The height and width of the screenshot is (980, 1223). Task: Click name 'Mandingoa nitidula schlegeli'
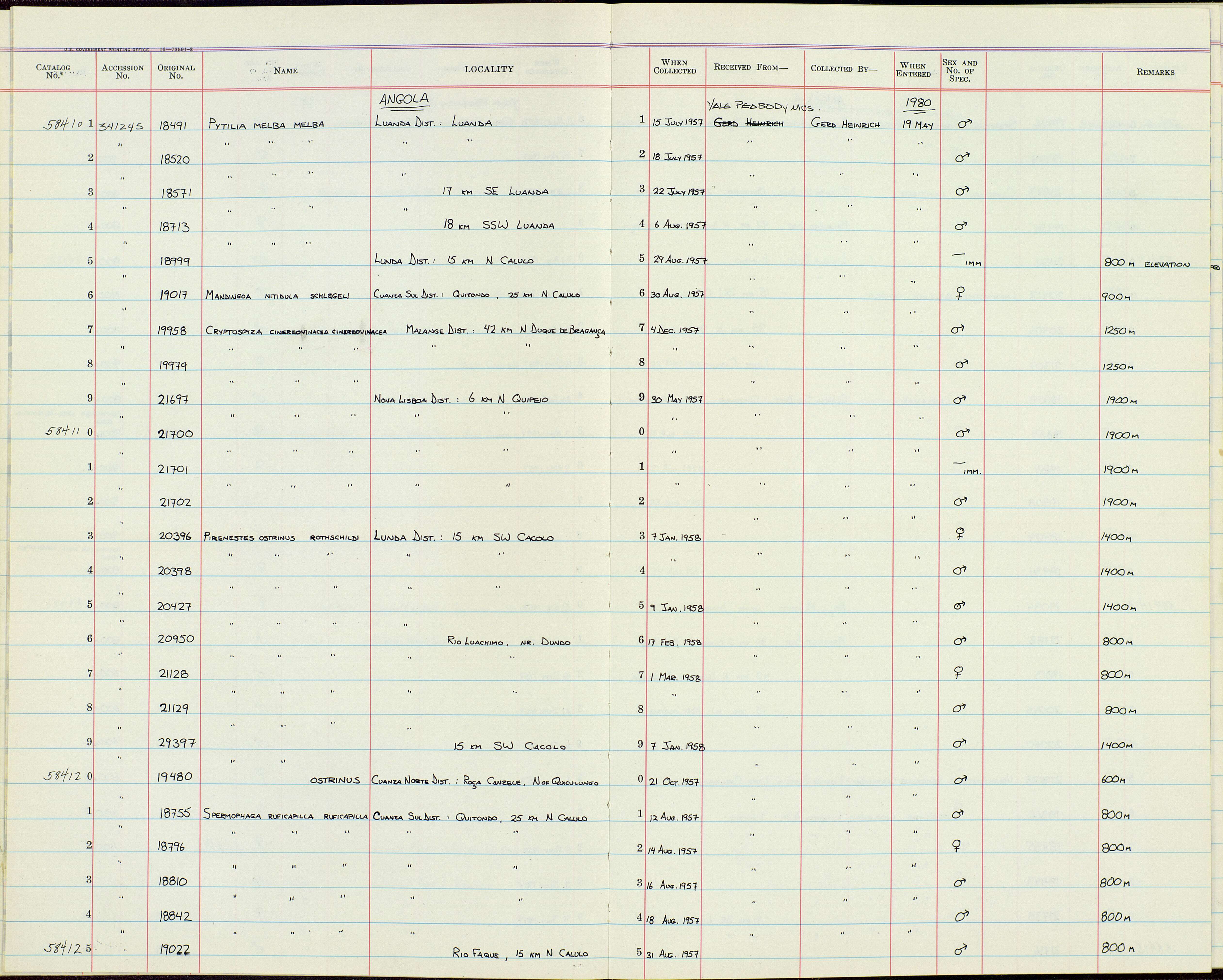click(278, 295)
